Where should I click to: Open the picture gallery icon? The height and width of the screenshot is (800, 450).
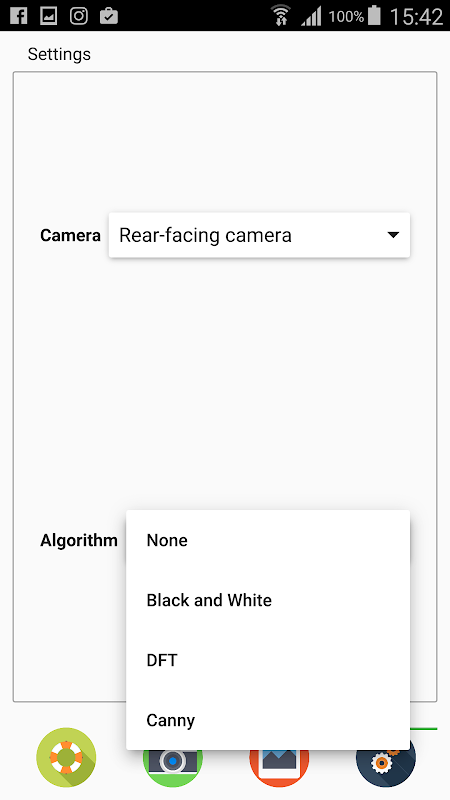[279, 768]
